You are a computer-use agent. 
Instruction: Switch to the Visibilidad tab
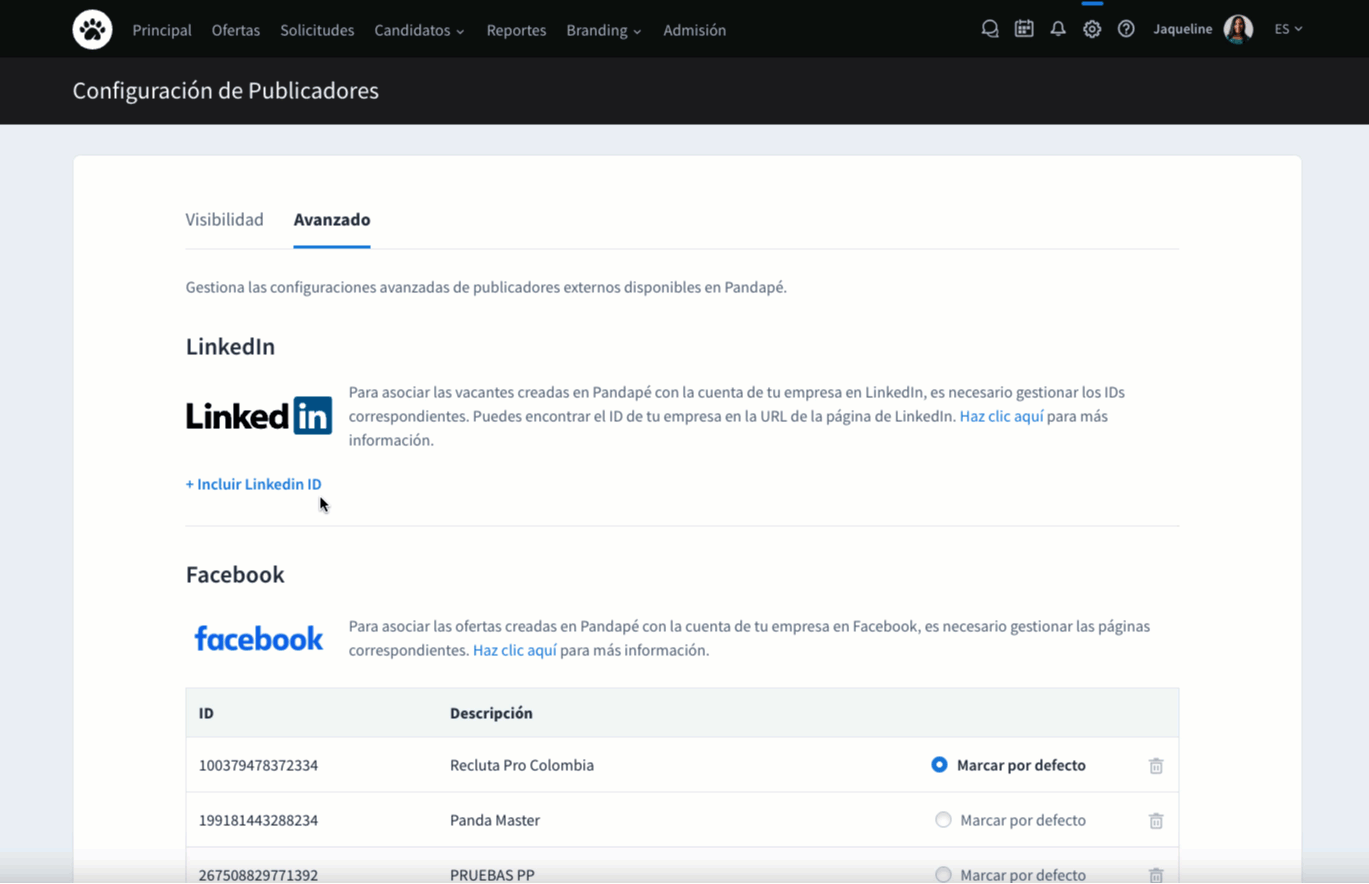click(x=224, y=220)
